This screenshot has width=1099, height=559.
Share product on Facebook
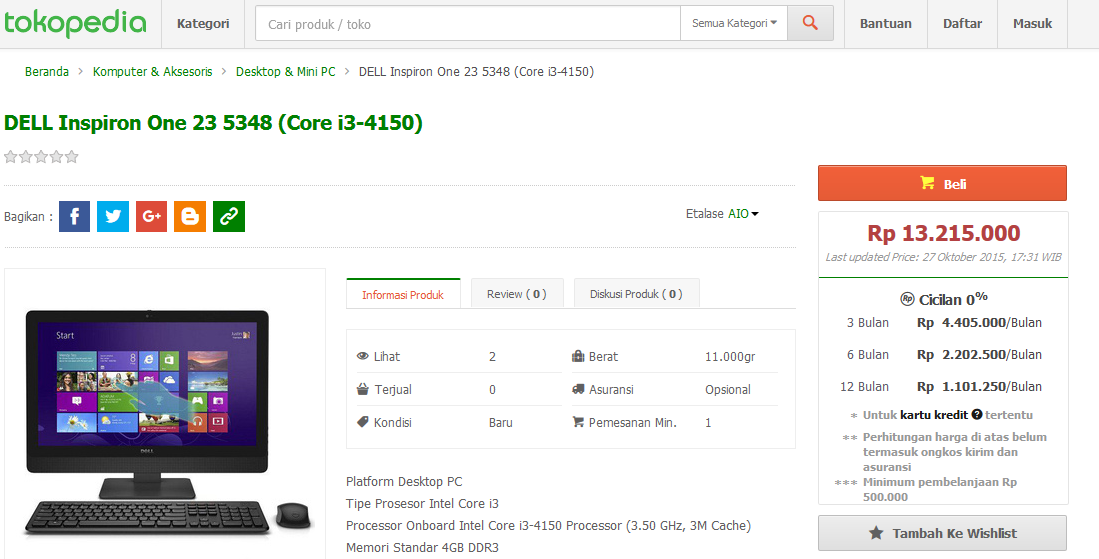coord(74,216)
